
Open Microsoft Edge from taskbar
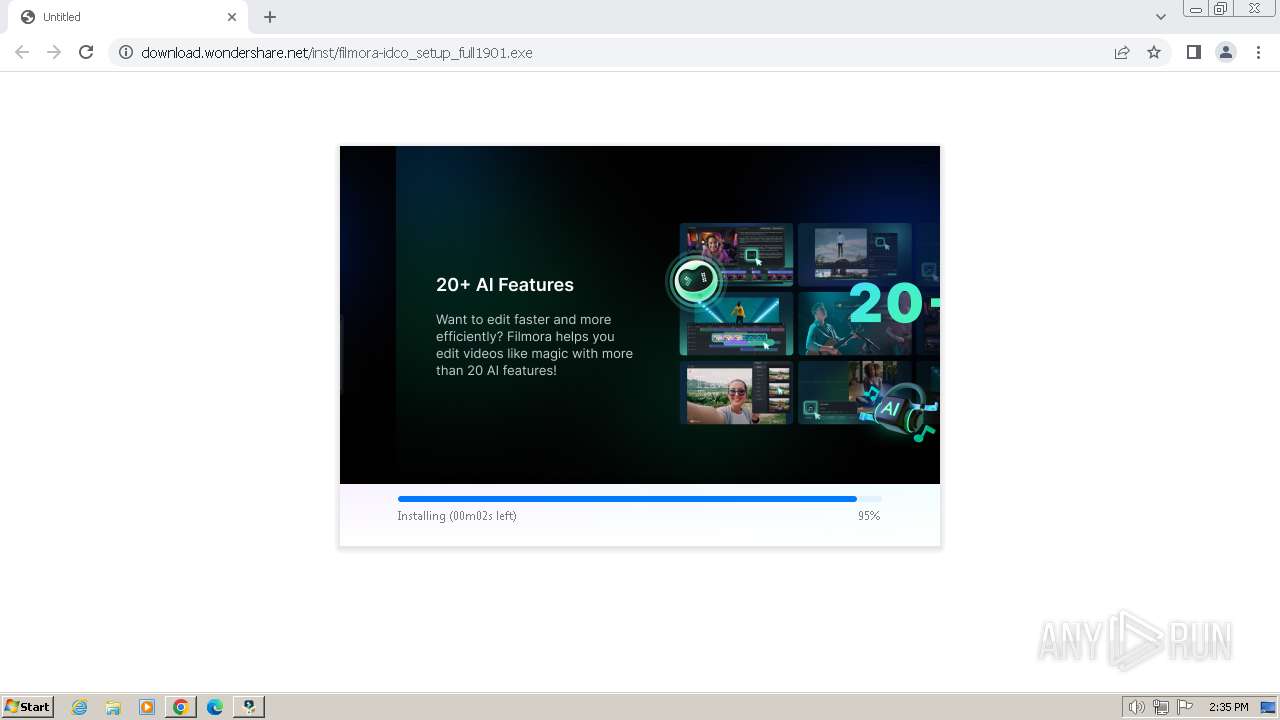(x=215, y=707)
